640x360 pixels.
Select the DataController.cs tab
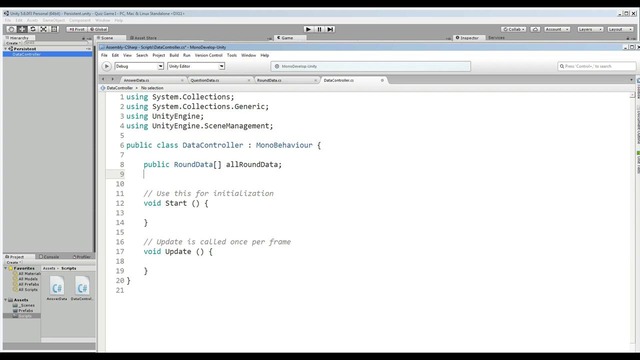coord(339,80)
